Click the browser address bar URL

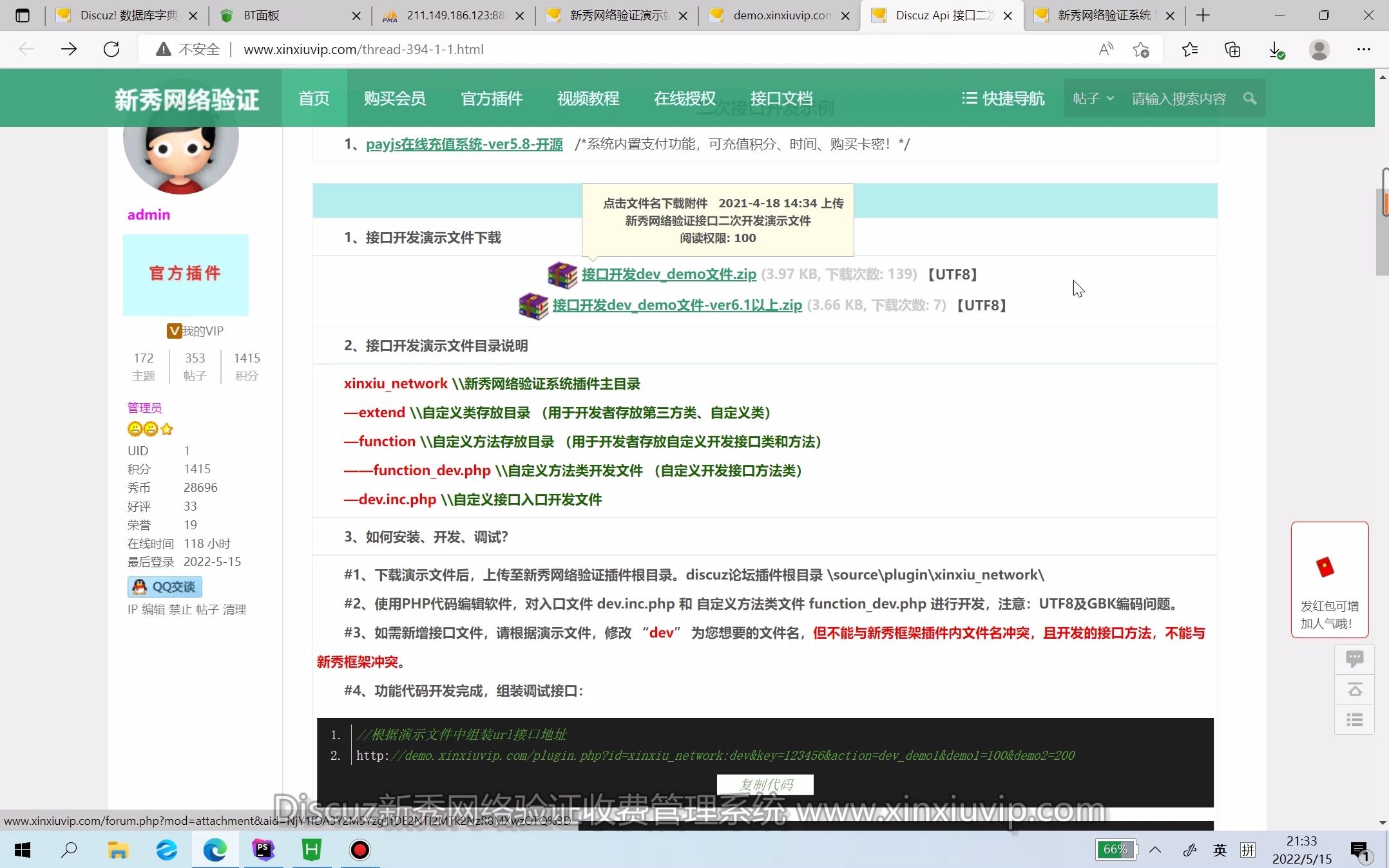(363, 50)
